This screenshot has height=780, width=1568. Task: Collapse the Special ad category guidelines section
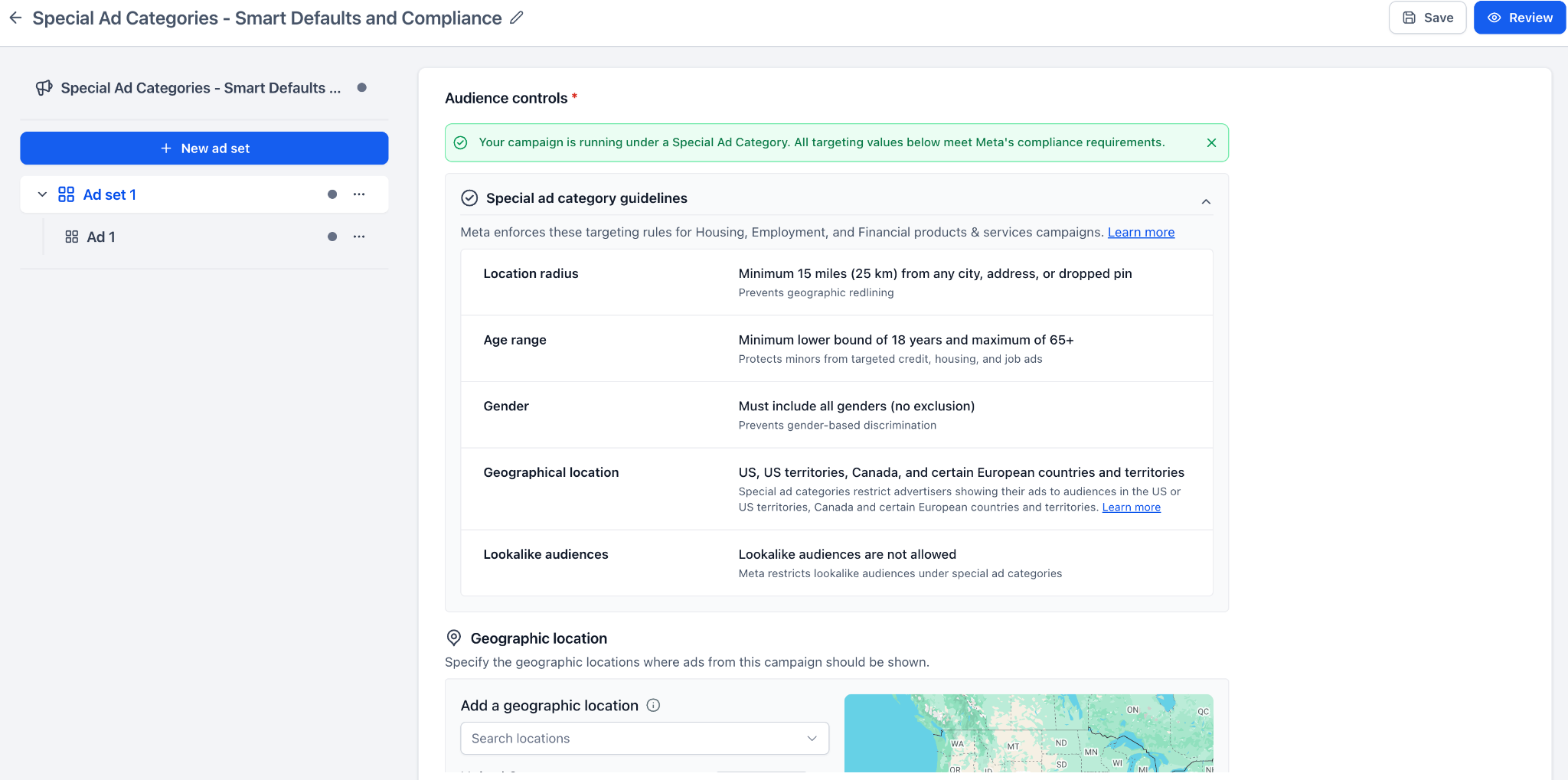pos(1206,201)
